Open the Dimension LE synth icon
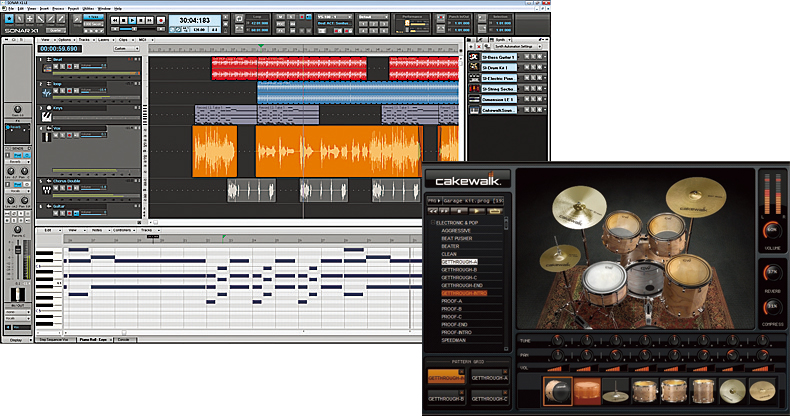 [x=474, y=99]
